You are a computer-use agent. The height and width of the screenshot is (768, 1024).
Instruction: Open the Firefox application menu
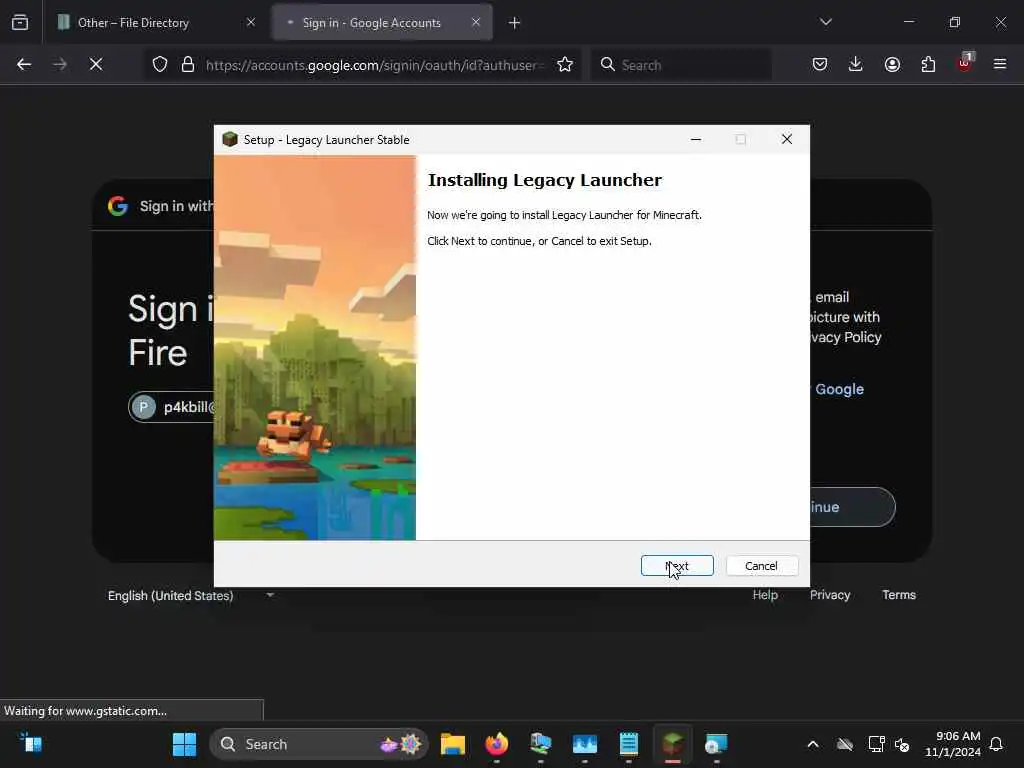pos(1000,64)
